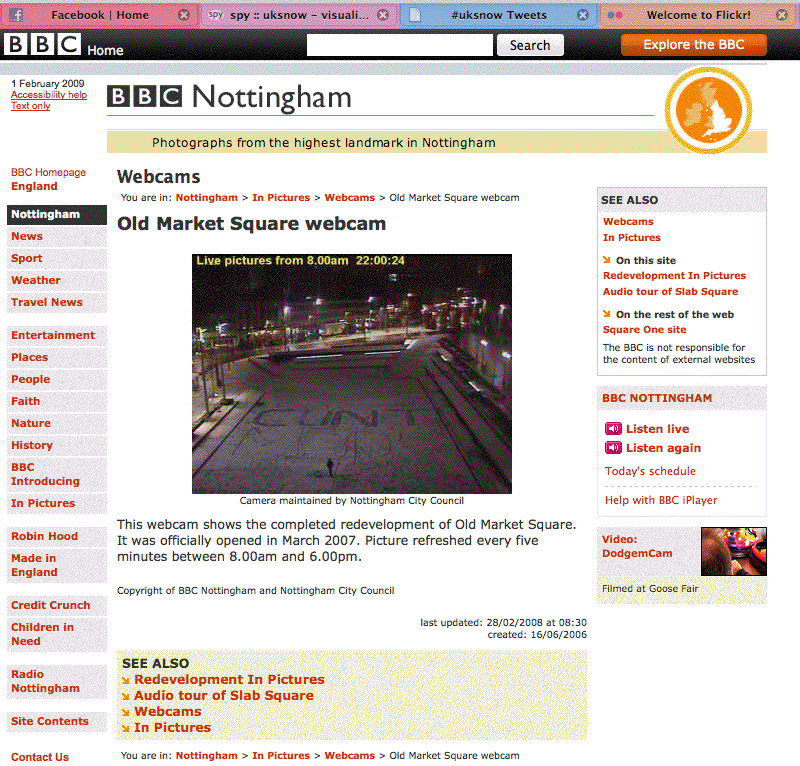Open Credit Crunch in the sidebar
This screenshot has height=766, width=800.
coord(57,605)
